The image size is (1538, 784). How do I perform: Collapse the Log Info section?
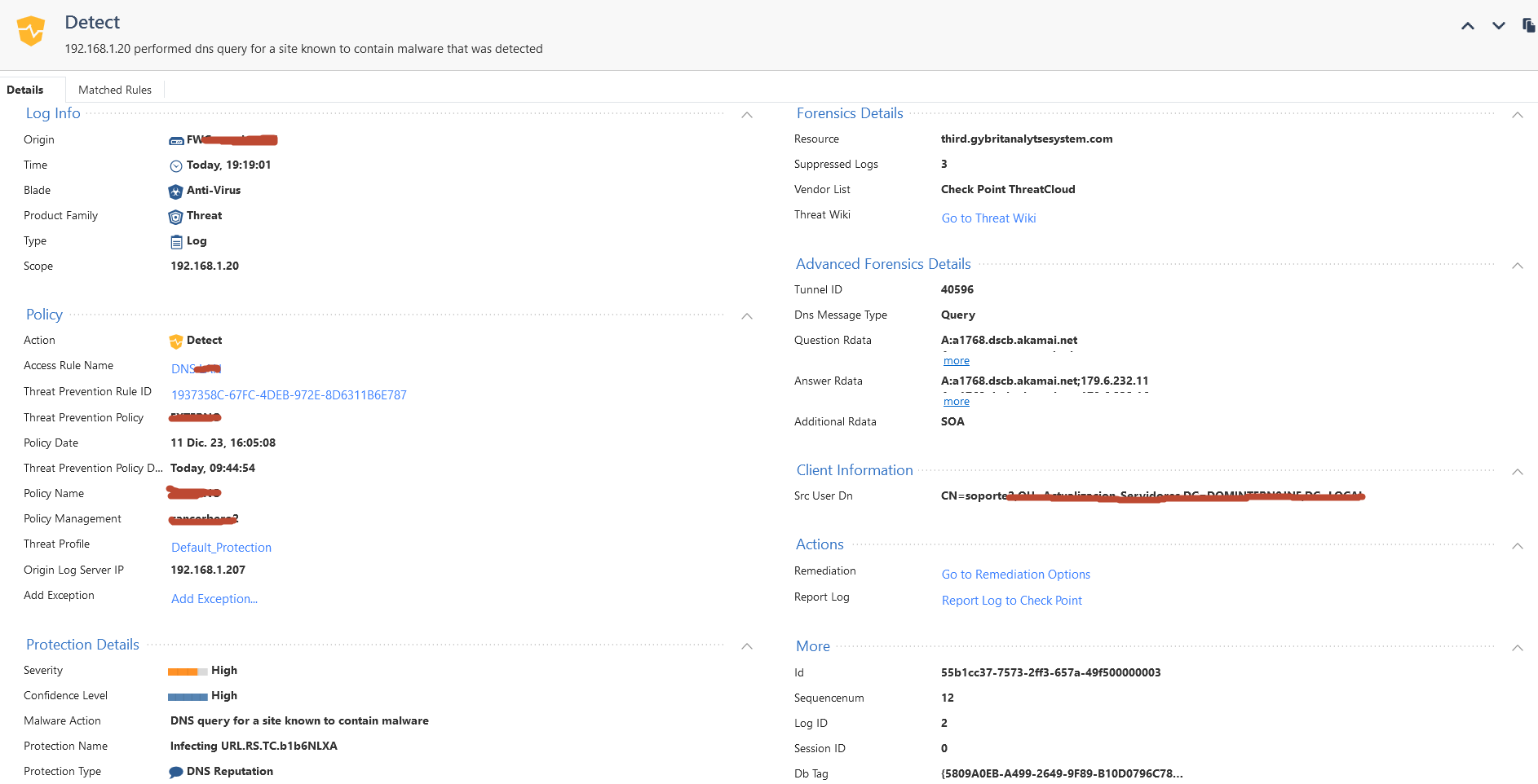(746, 115)
